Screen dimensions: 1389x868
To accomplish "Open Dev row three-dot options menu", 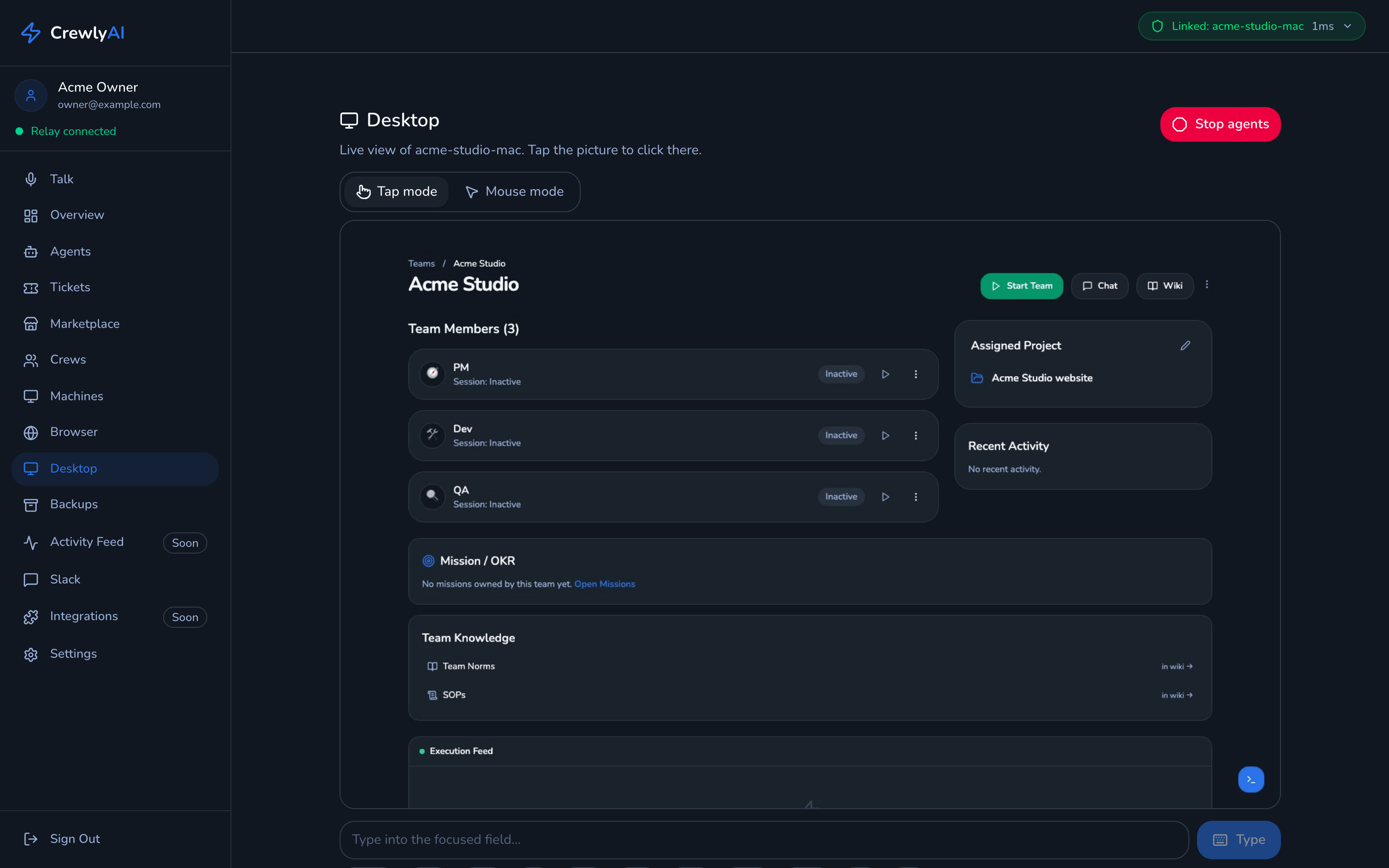I will click(x=916, y=436).
